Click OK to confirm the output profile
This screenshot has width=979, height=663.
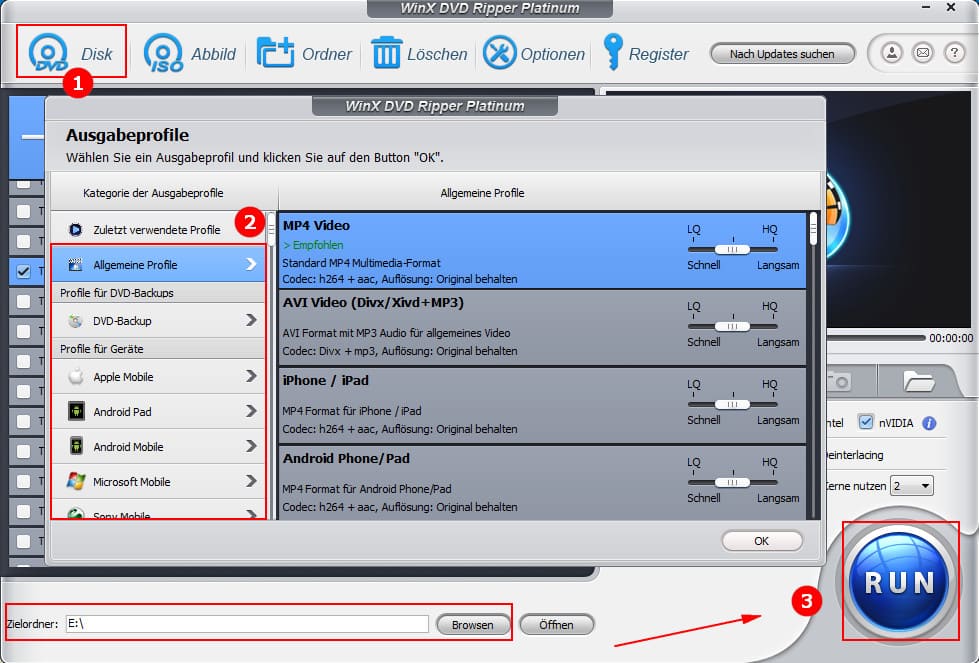[762, 541]
